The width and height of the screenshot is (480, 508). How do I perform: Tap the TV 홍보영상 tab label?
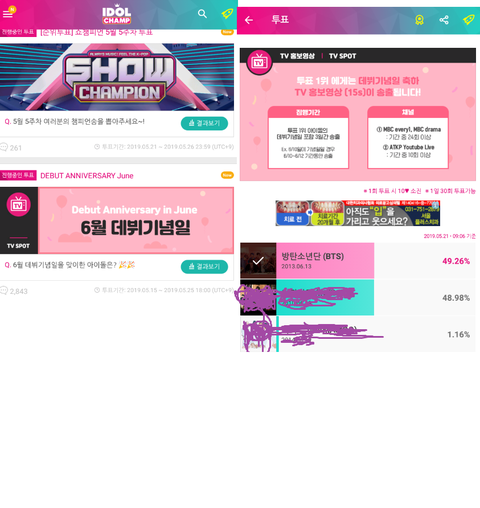point(297,56)
